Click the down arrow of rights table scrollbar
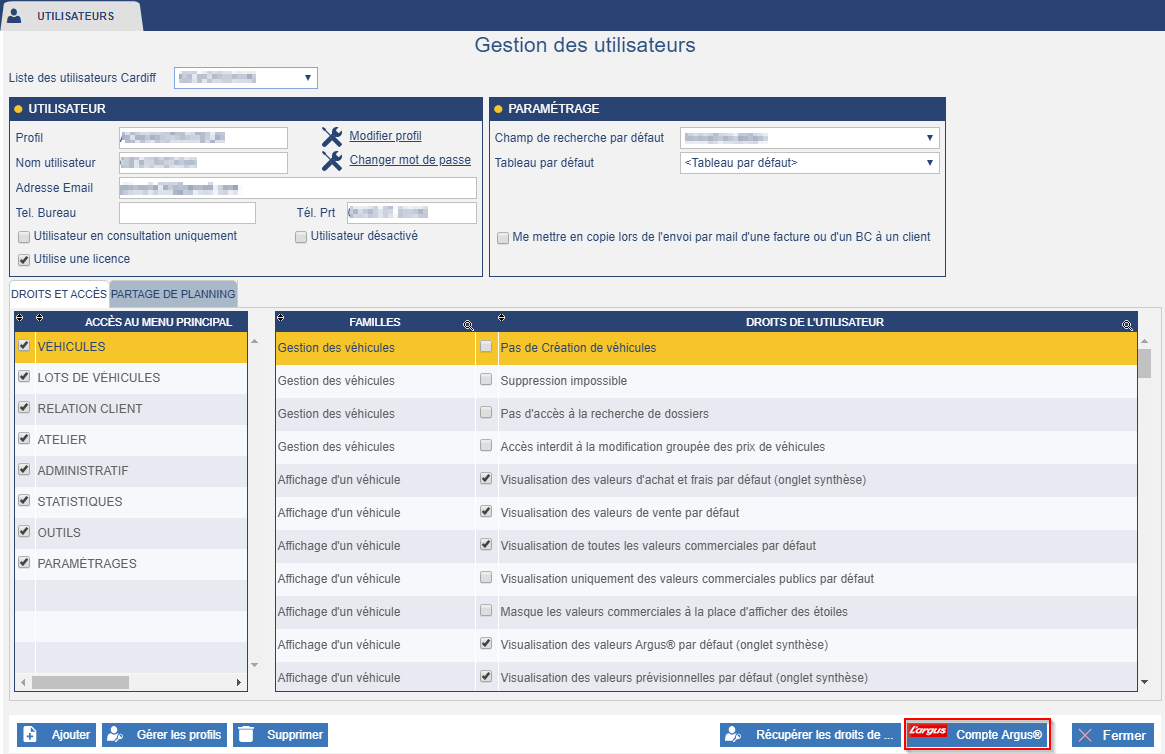 (1144, 681)
